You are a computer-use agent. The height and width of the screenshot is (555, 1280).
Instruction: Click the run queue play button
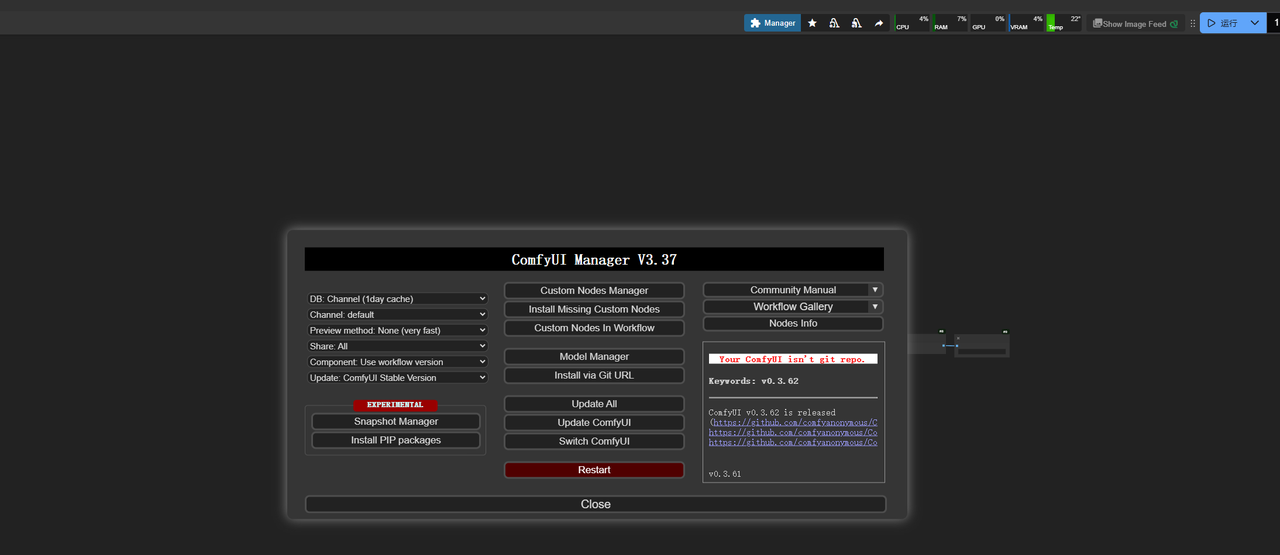coord(1220,23)
